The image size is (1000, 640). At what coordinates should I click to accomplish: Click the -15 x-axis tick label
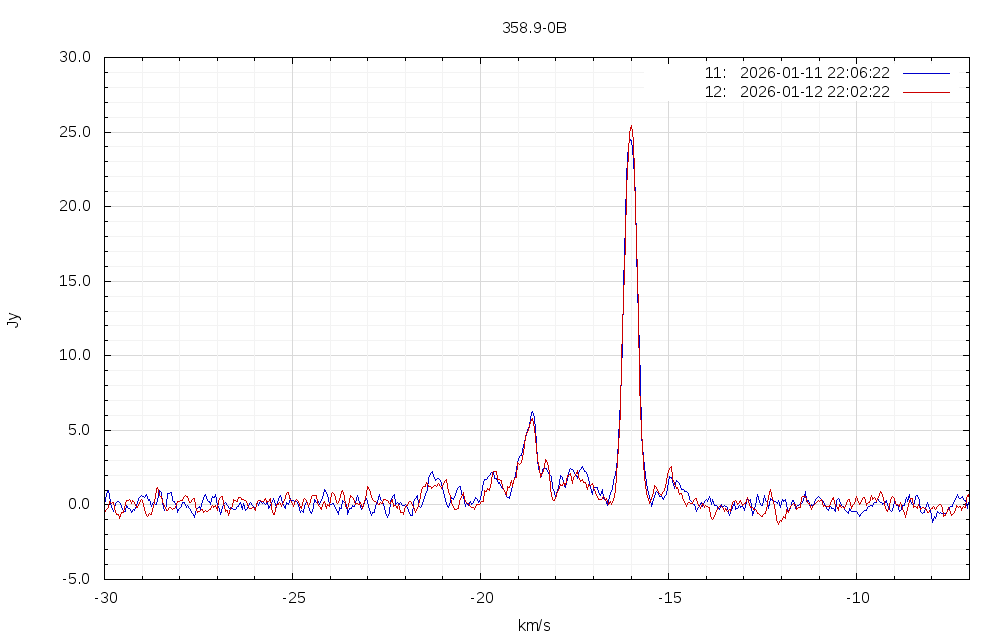click(668, 598)
